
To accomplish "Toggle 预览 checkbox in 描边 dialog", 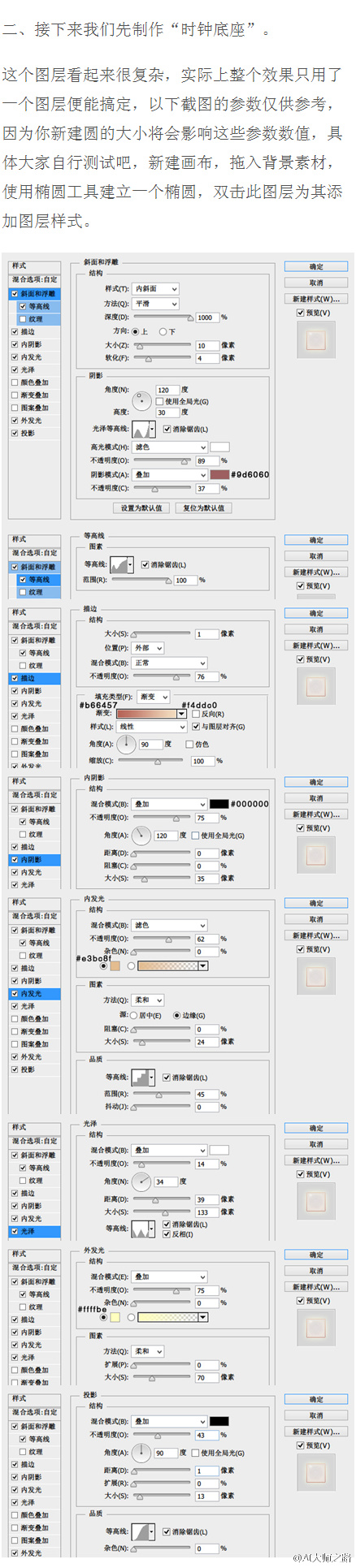I will (x=300, y=659).
